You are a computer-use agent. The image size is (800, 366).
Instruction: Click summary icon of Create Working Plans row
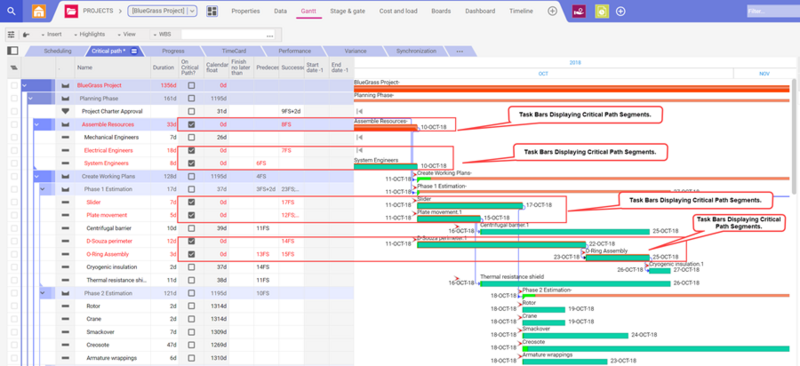click(x=65, y=177)
